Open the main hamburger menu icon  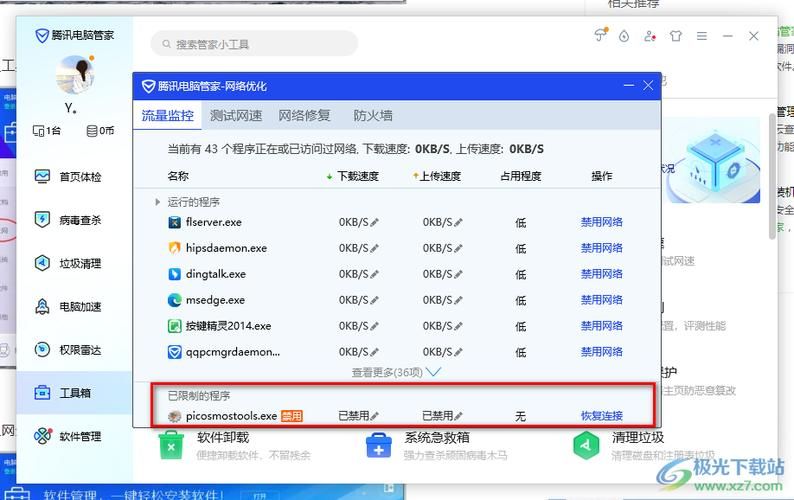click(x=702, y=36)
